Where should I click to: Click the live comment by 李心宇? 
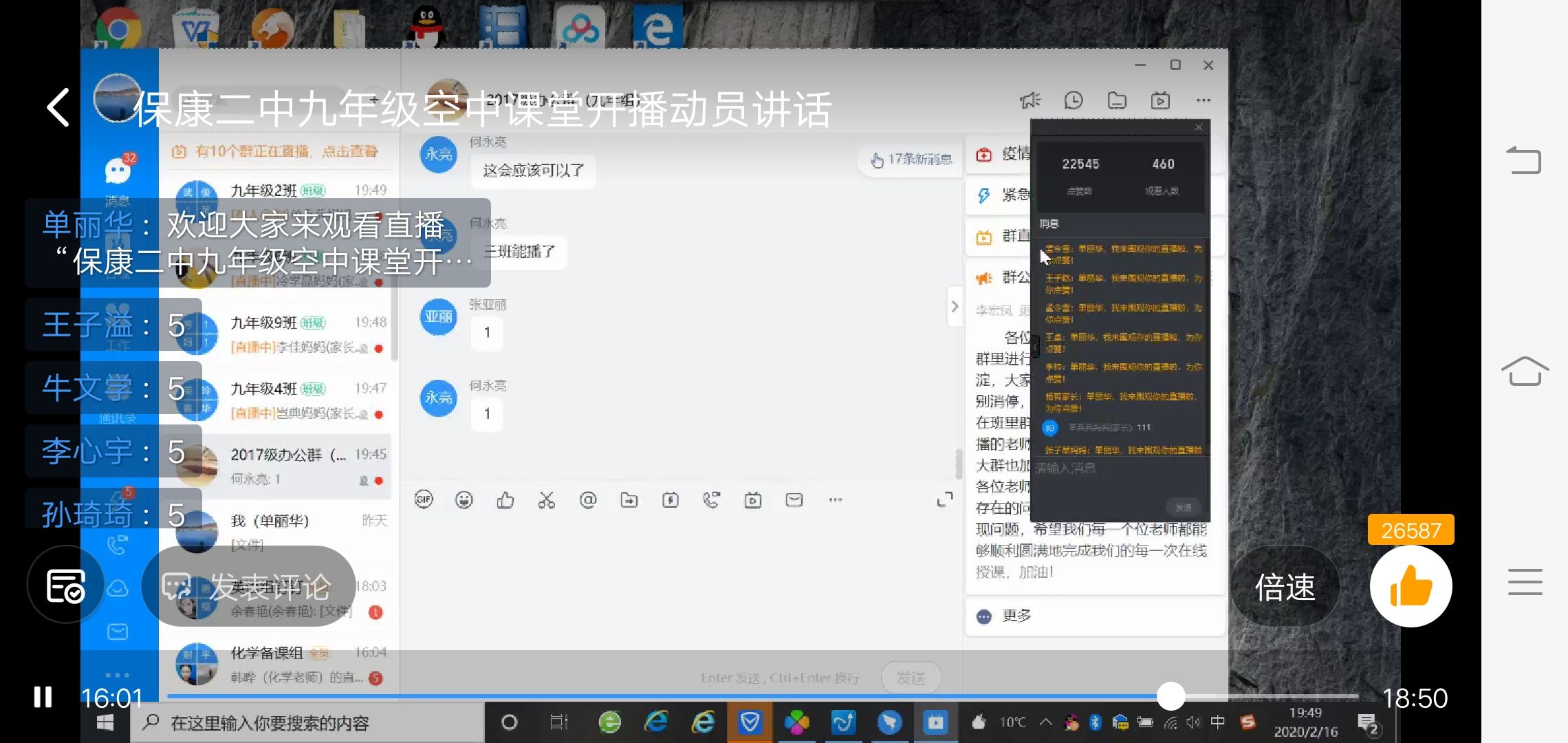point(113,451)
